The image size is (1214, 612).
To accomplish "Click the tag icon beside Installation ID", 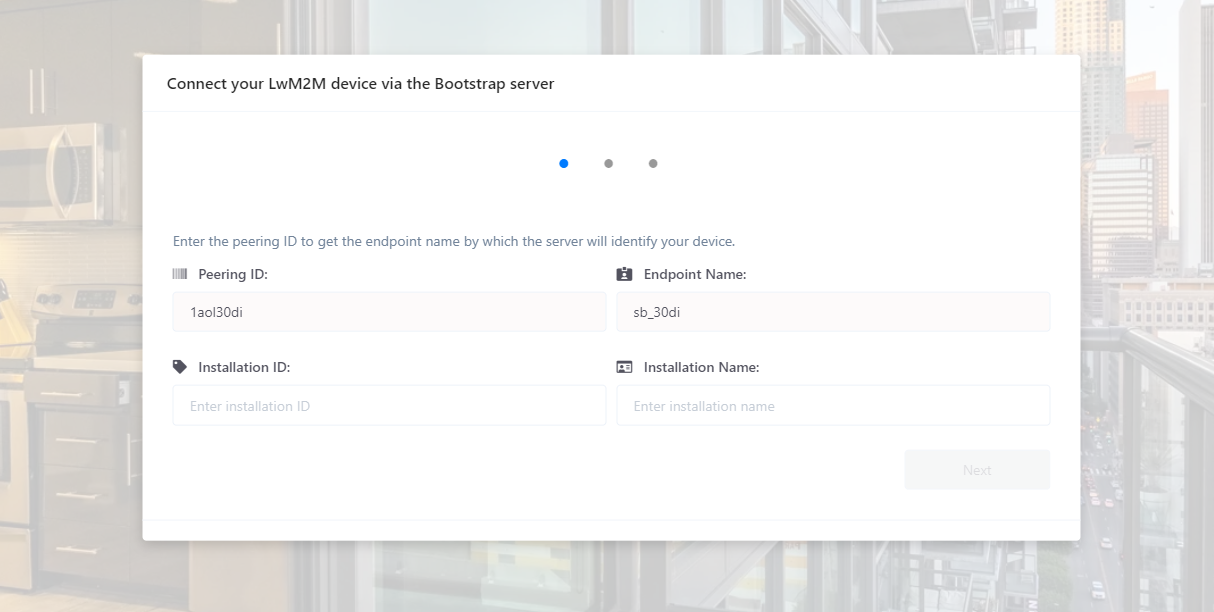I will point(180,367).
